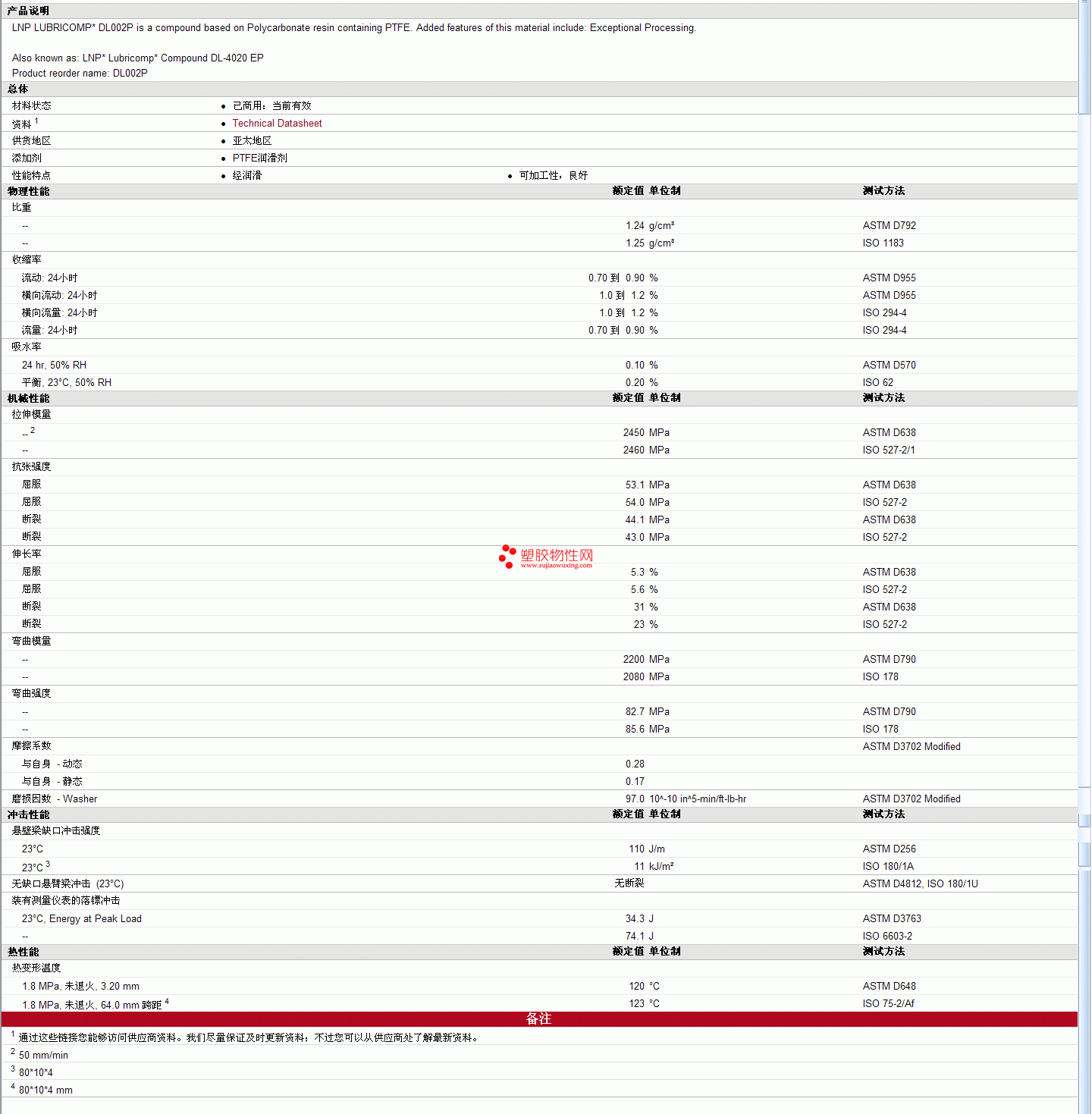Click the 120 °C heat deflection value
The image size is (1092, 1114).
pos(644,986)
